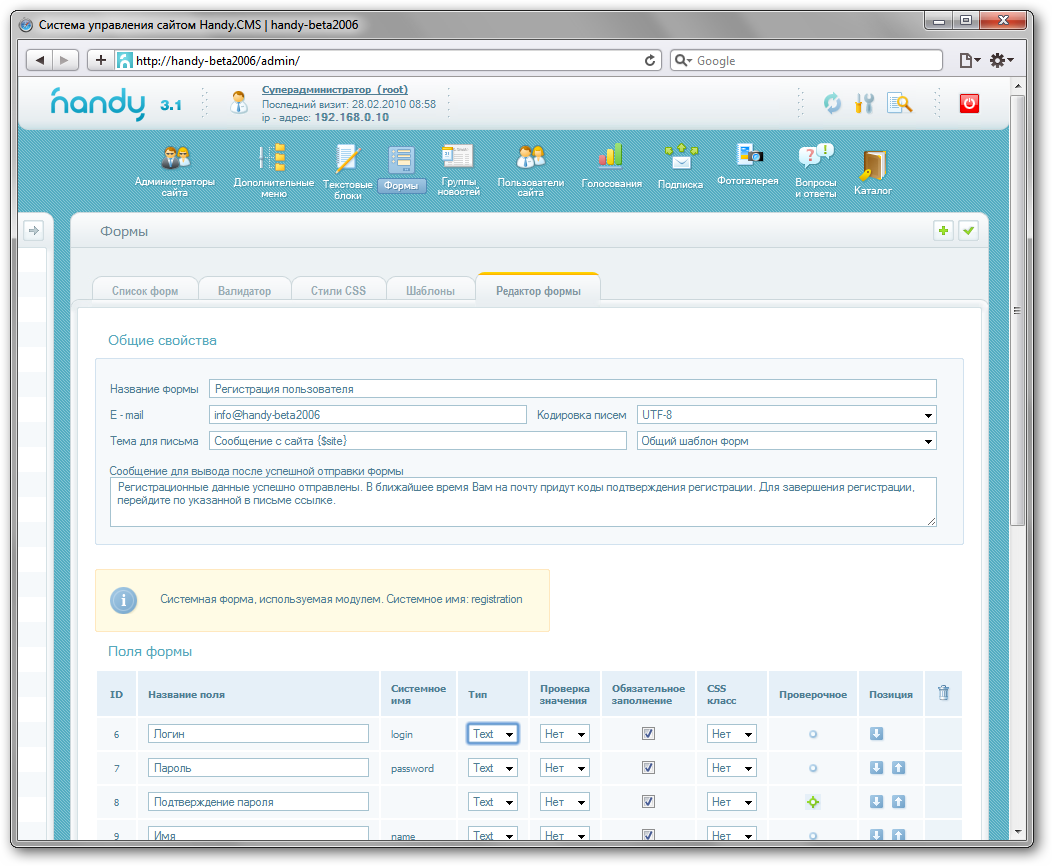Expand the Общий шаблон форм dropdown
Image resolution: width=1052 pixels, height=866 pixels.
(786, 441)
